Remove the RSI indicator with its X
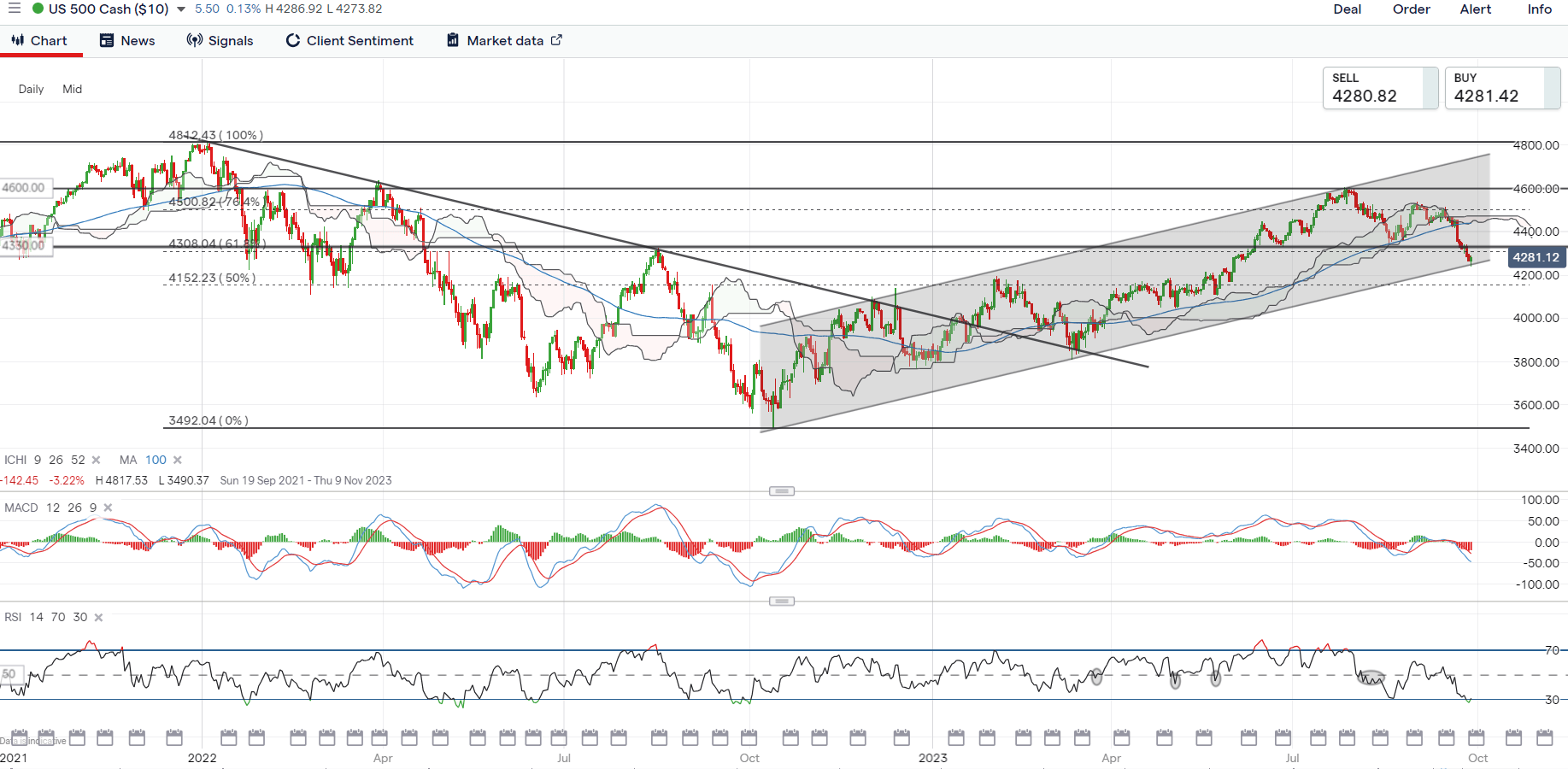 (x=98, y=617)
